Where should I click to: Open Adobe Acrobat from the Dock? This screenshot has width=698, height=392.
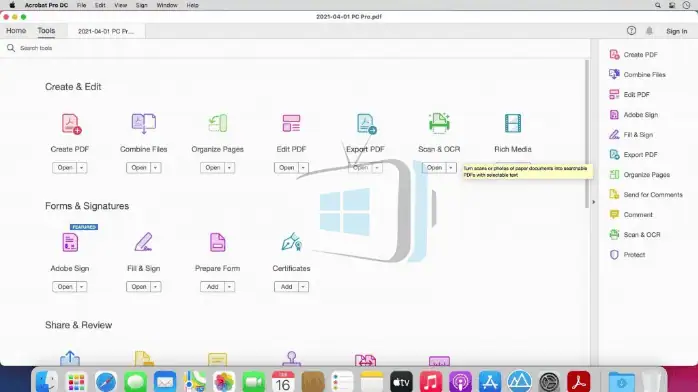(x=579, y=382)
